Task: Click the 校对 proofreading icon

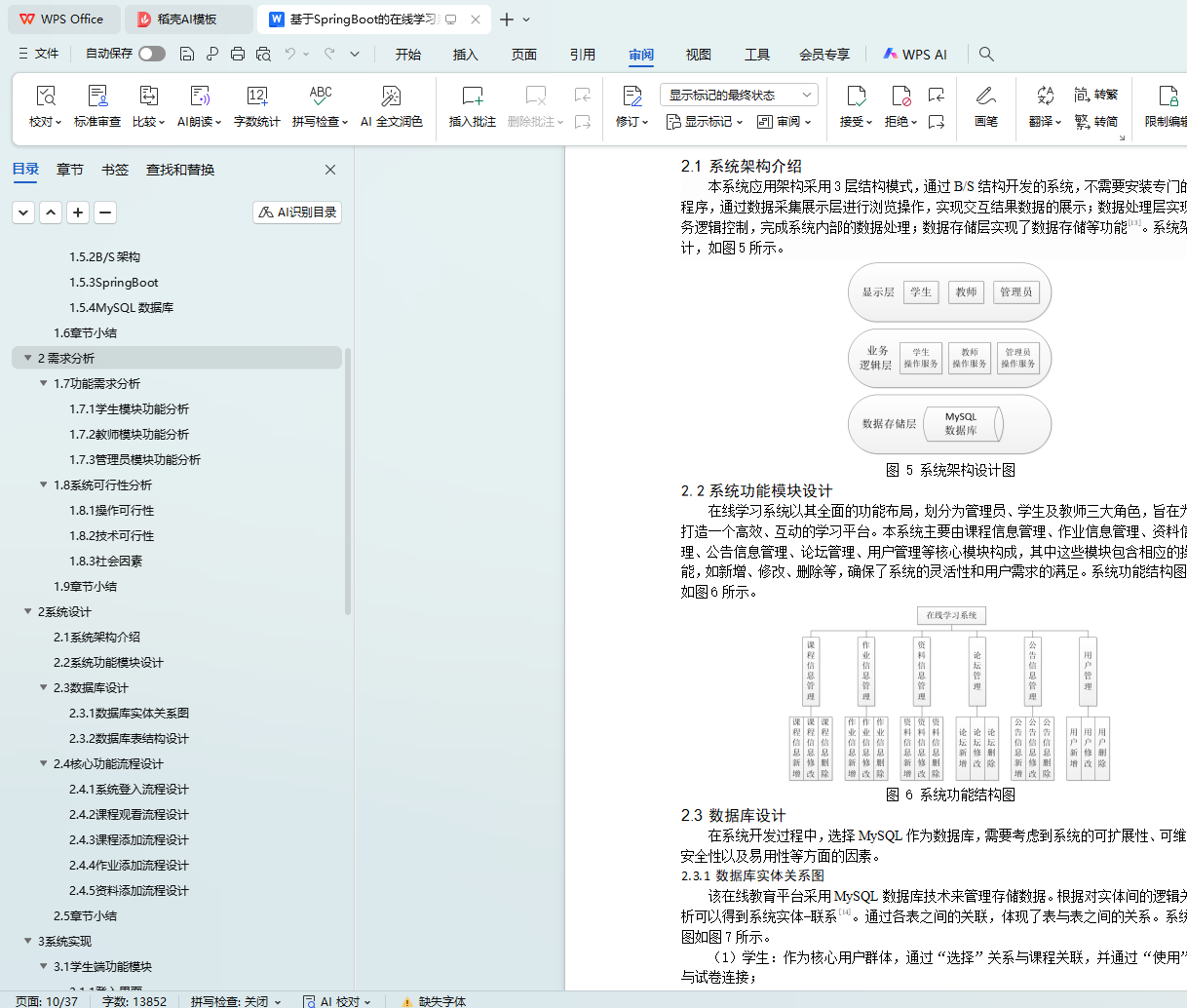Action: [x=45, y=97]
